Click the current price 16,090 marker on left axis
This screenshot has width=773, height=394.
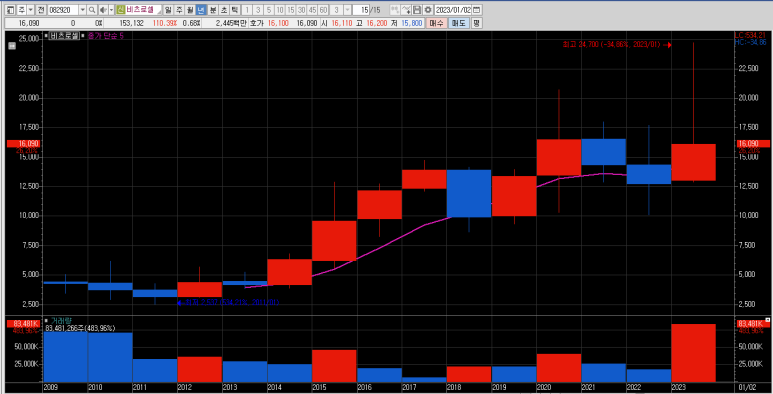23,143
